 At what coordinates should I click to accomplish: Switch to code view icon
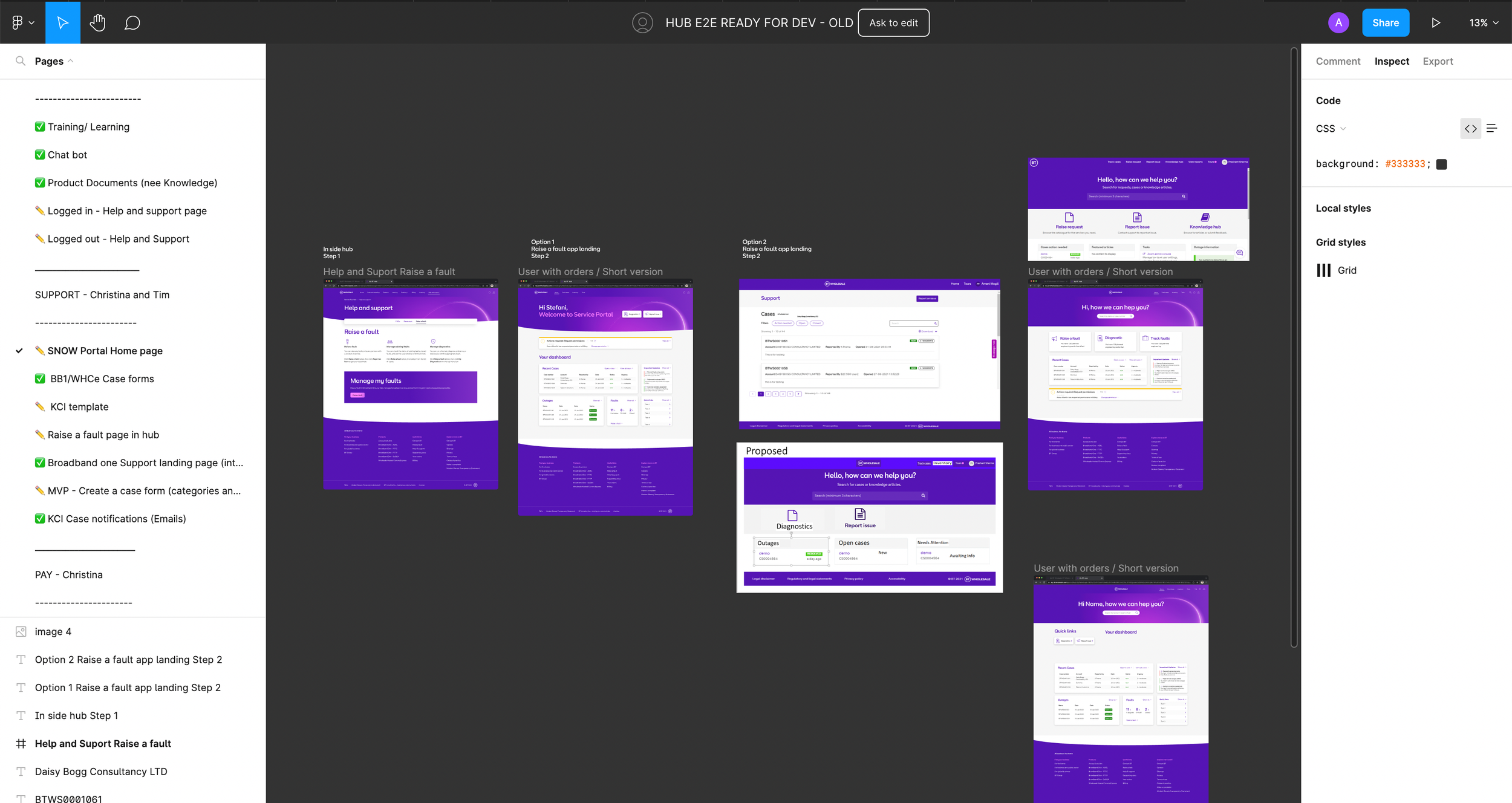pyautogui.click(x=1470, y=128)
